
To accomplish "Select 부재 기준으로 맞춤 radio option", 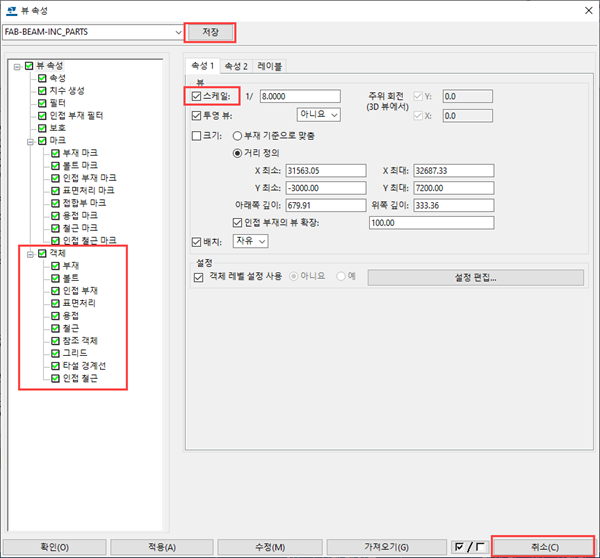I will tap(237, 134).
